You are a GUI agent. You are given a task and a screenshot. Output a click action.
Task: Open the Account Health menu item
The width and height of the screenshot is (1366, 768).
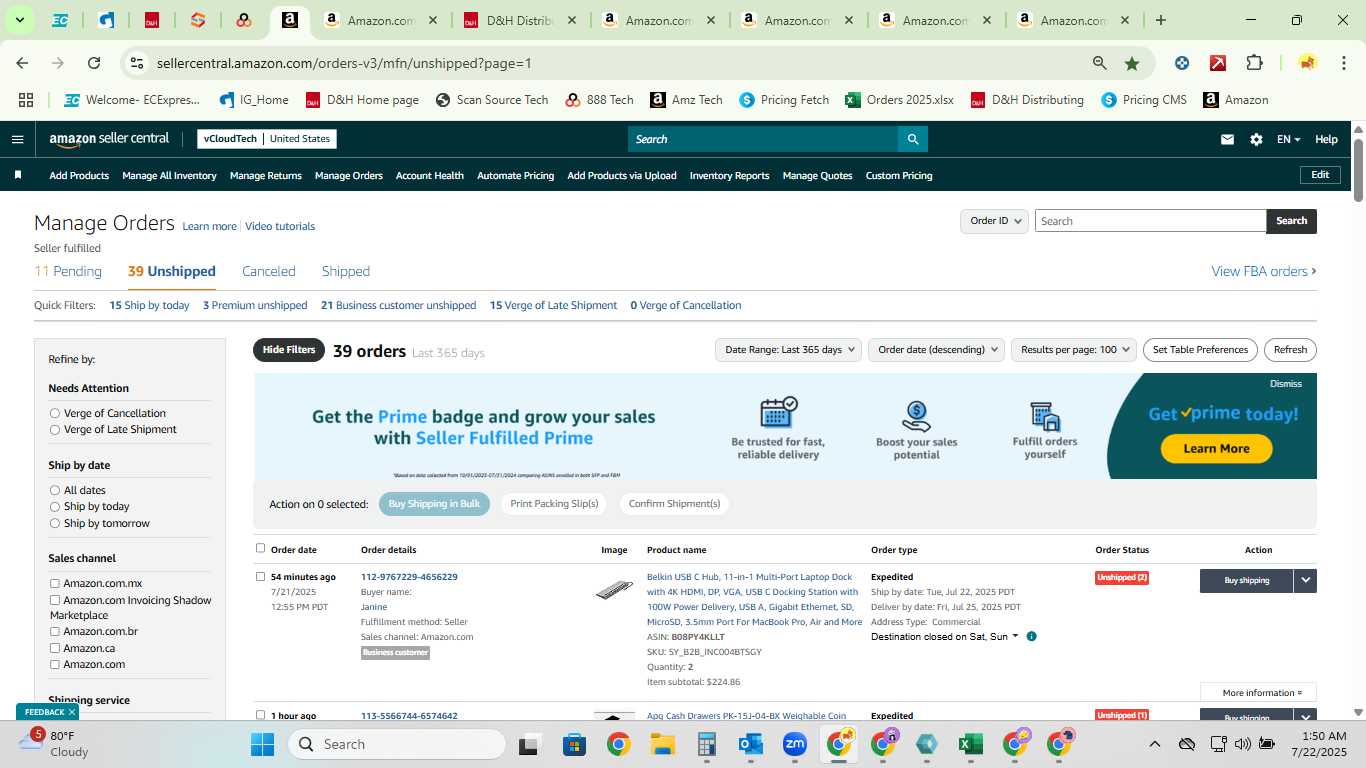pyautogui.click(x=430, y=175)
